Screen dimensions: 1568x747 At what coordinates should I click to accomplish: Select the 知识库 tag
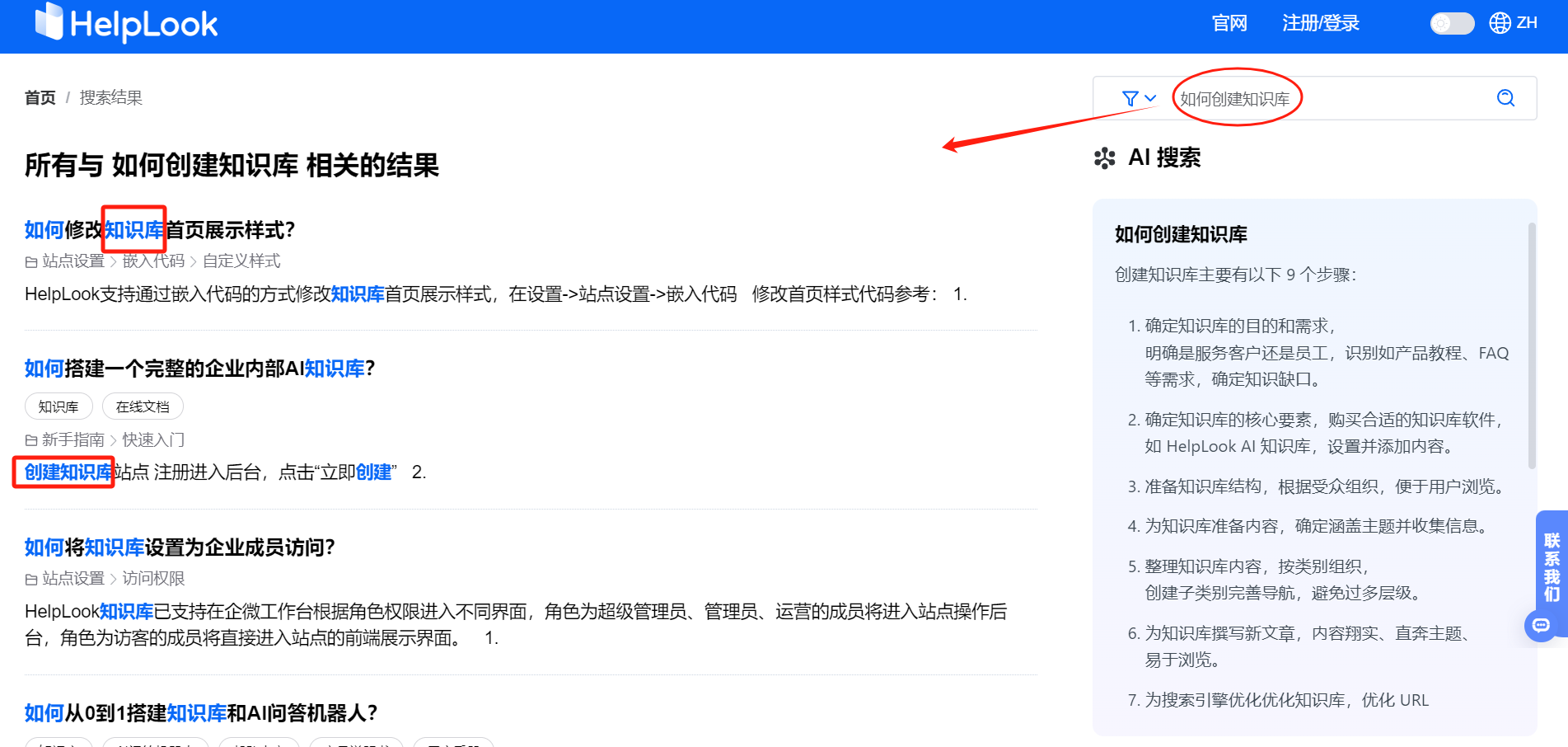pos(59,406)
